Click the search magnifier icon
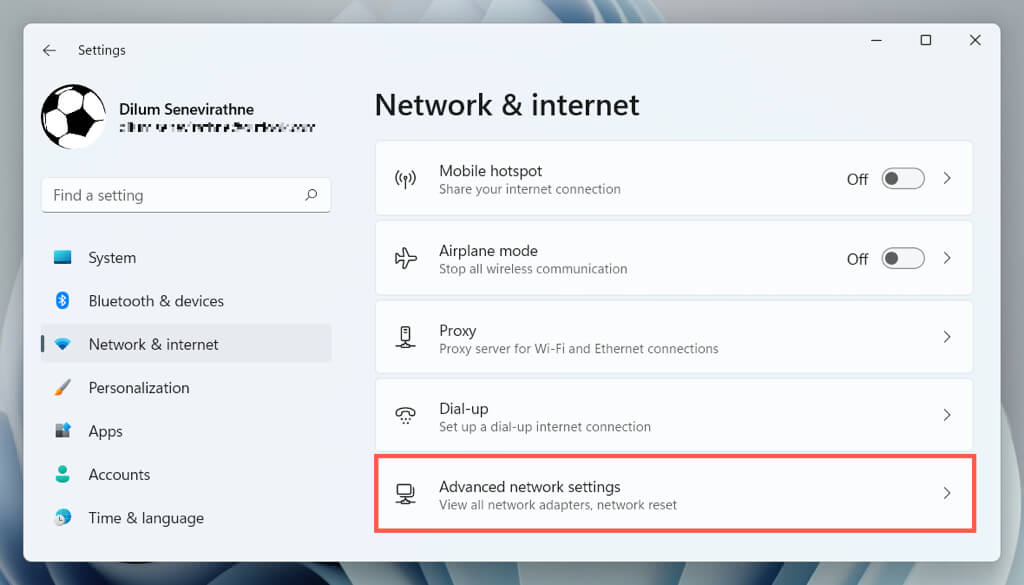 pos(311,195)
